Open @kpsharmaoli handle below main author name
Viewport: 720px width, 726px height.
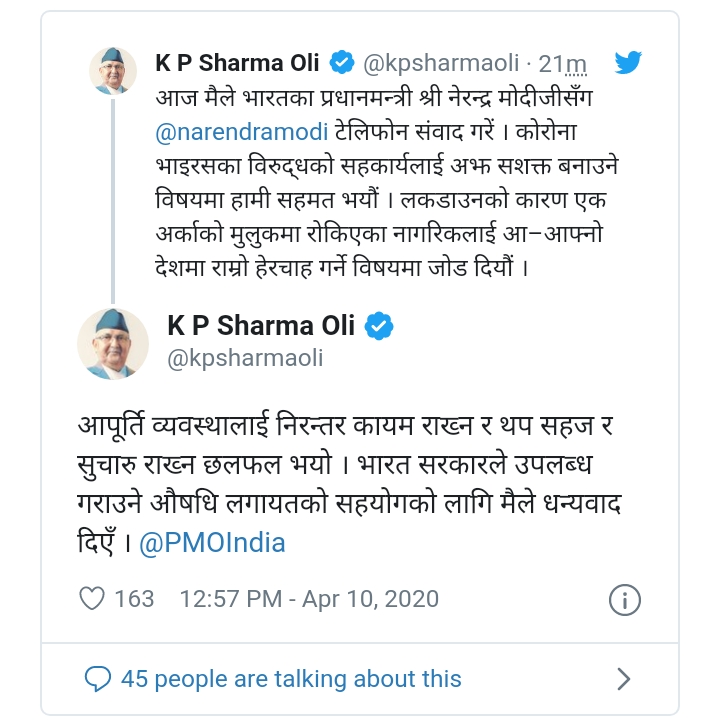tap(245, 358)
